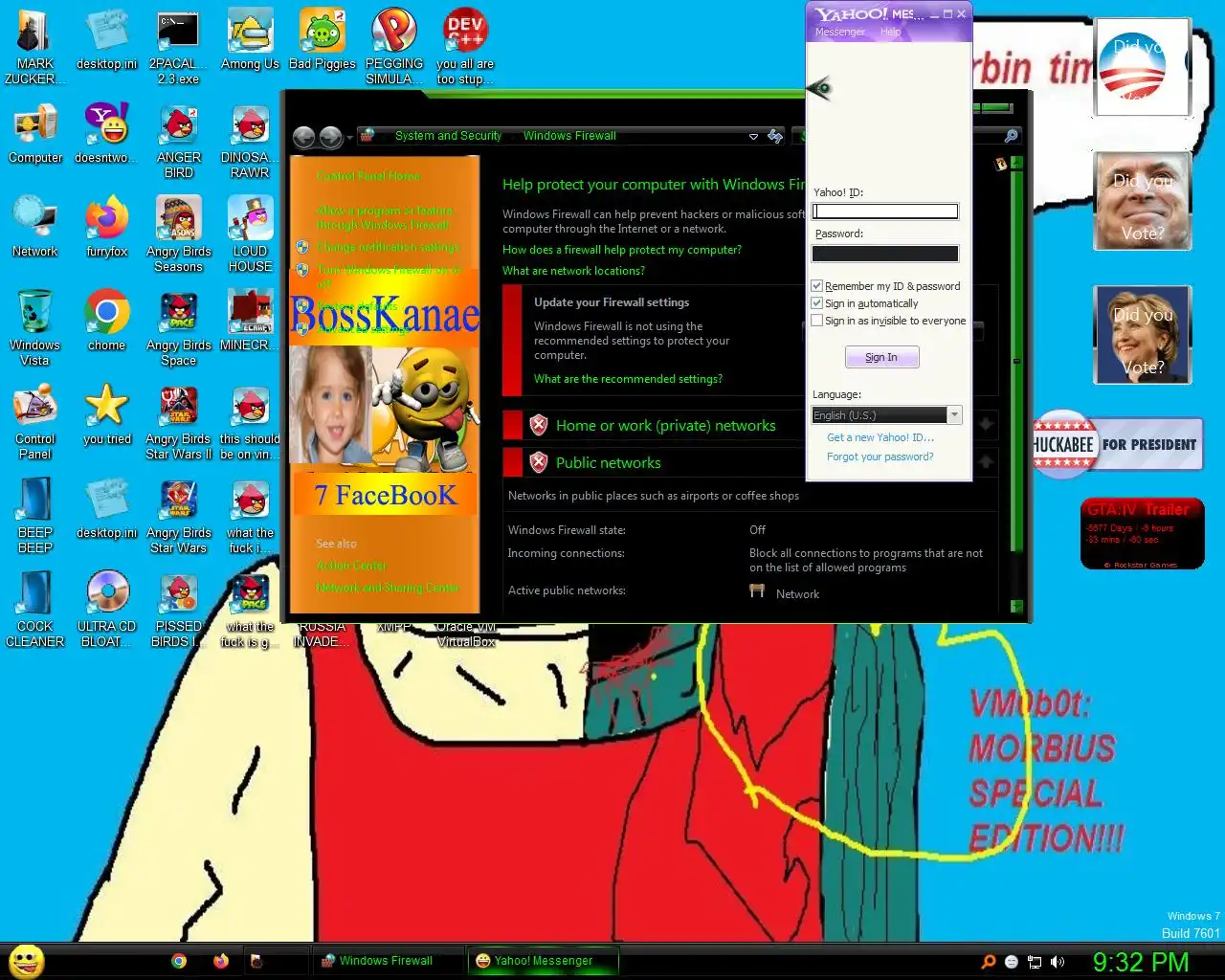Launch the Among Us desktop shortcut
Viewport: 1225px width, 980px height.
pyautogui.click(x=250, y=40)
